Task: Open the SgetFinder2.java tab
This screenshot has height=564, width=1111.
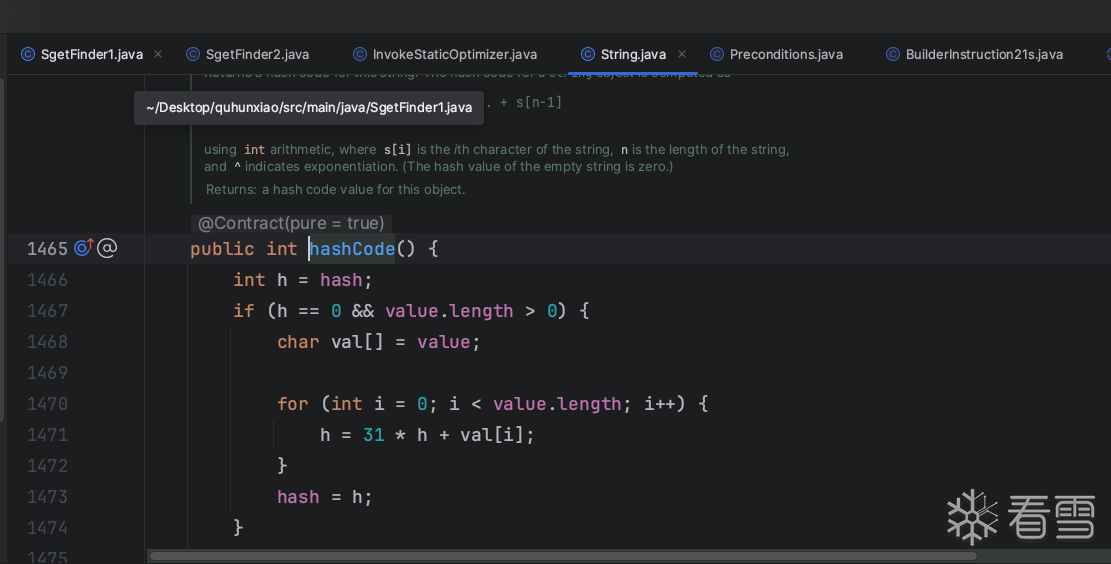Action: click(257, 55)
